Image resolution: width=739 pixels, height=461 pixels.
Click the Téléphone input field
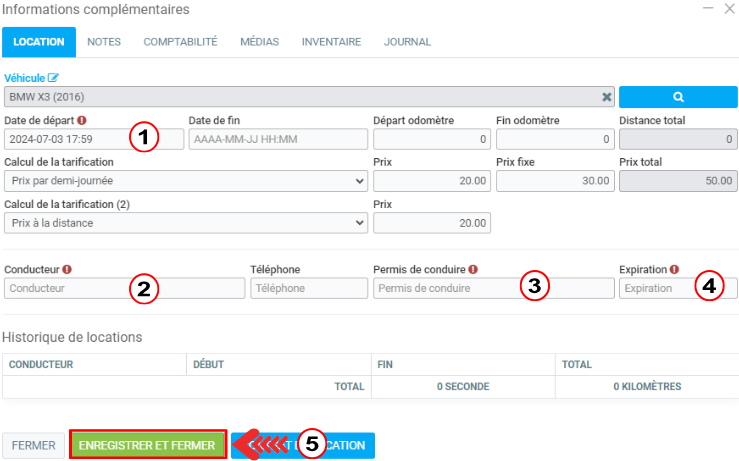tap(306, 288)
